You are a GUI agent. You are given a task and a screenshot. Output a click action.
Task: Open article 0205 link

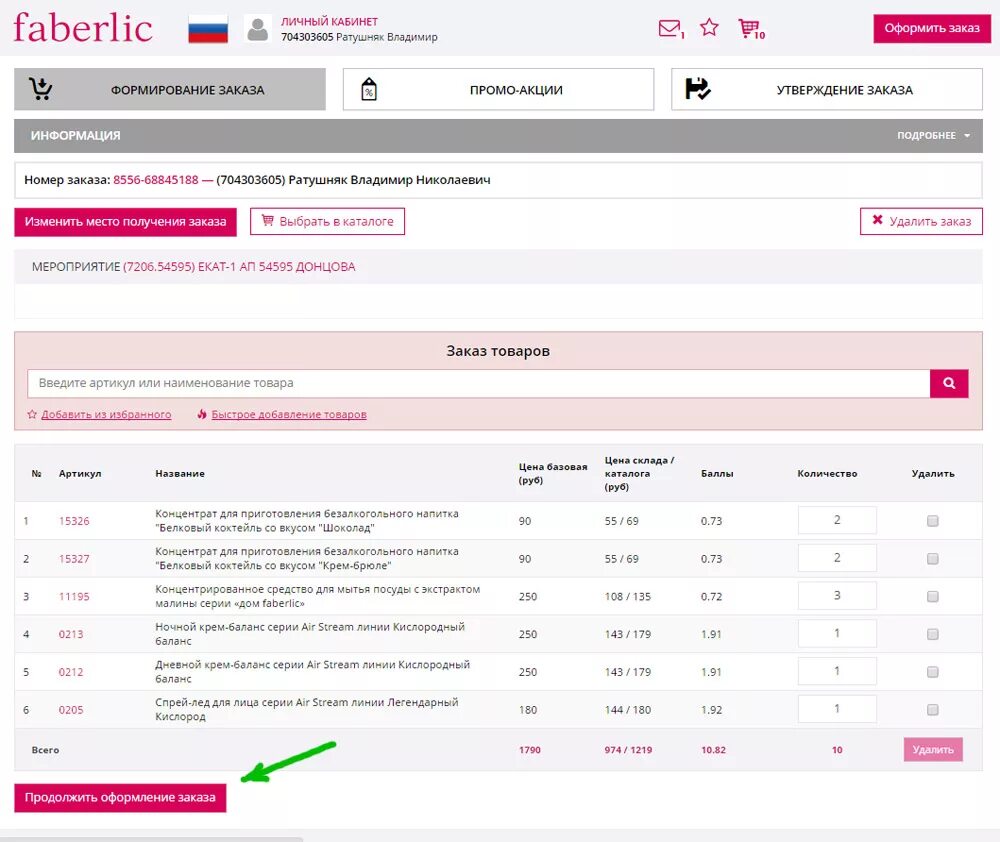71,709
